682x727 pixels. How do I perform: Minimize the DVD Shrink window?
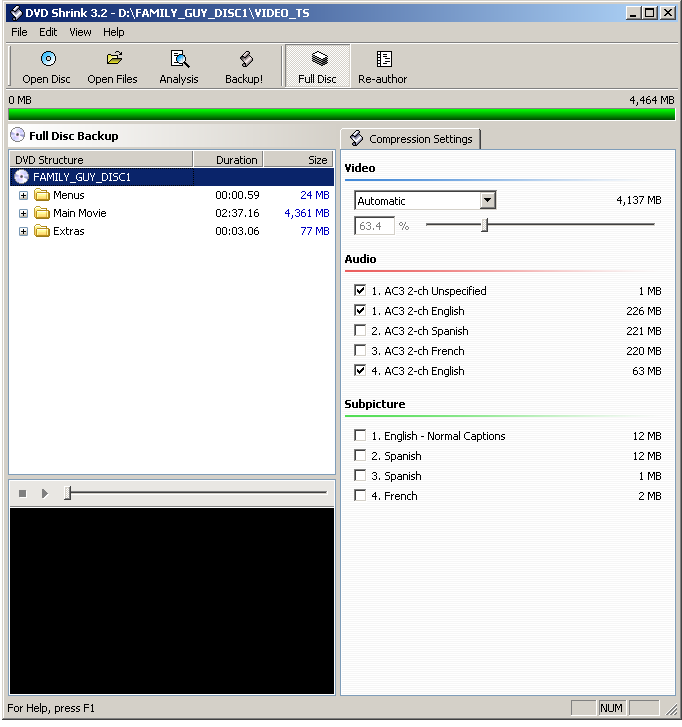point(633,13)
